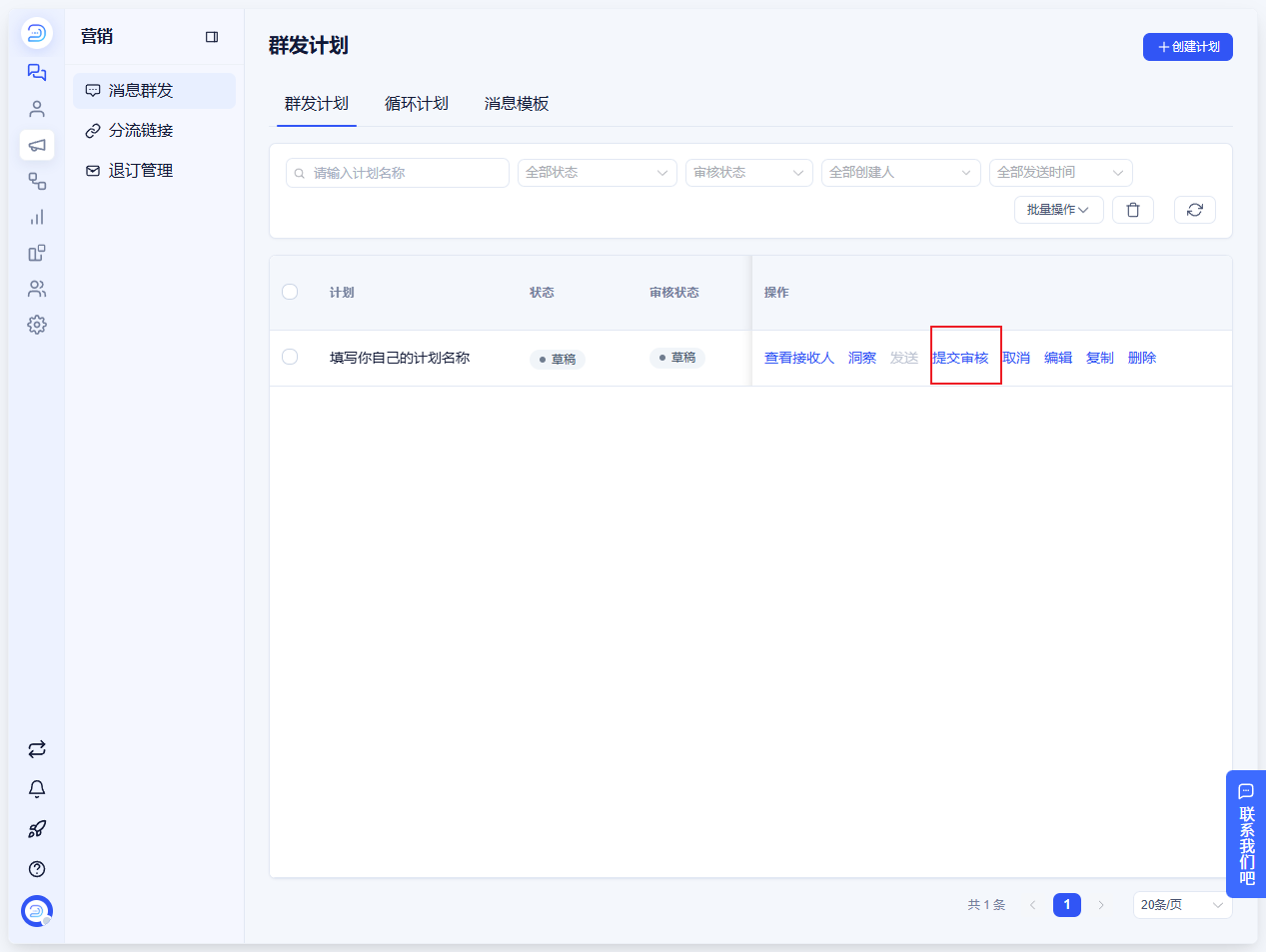The height and width of the screenshot is (952, 1266).
Task: Click the 创建计划 button
Action: point(1188,47)
